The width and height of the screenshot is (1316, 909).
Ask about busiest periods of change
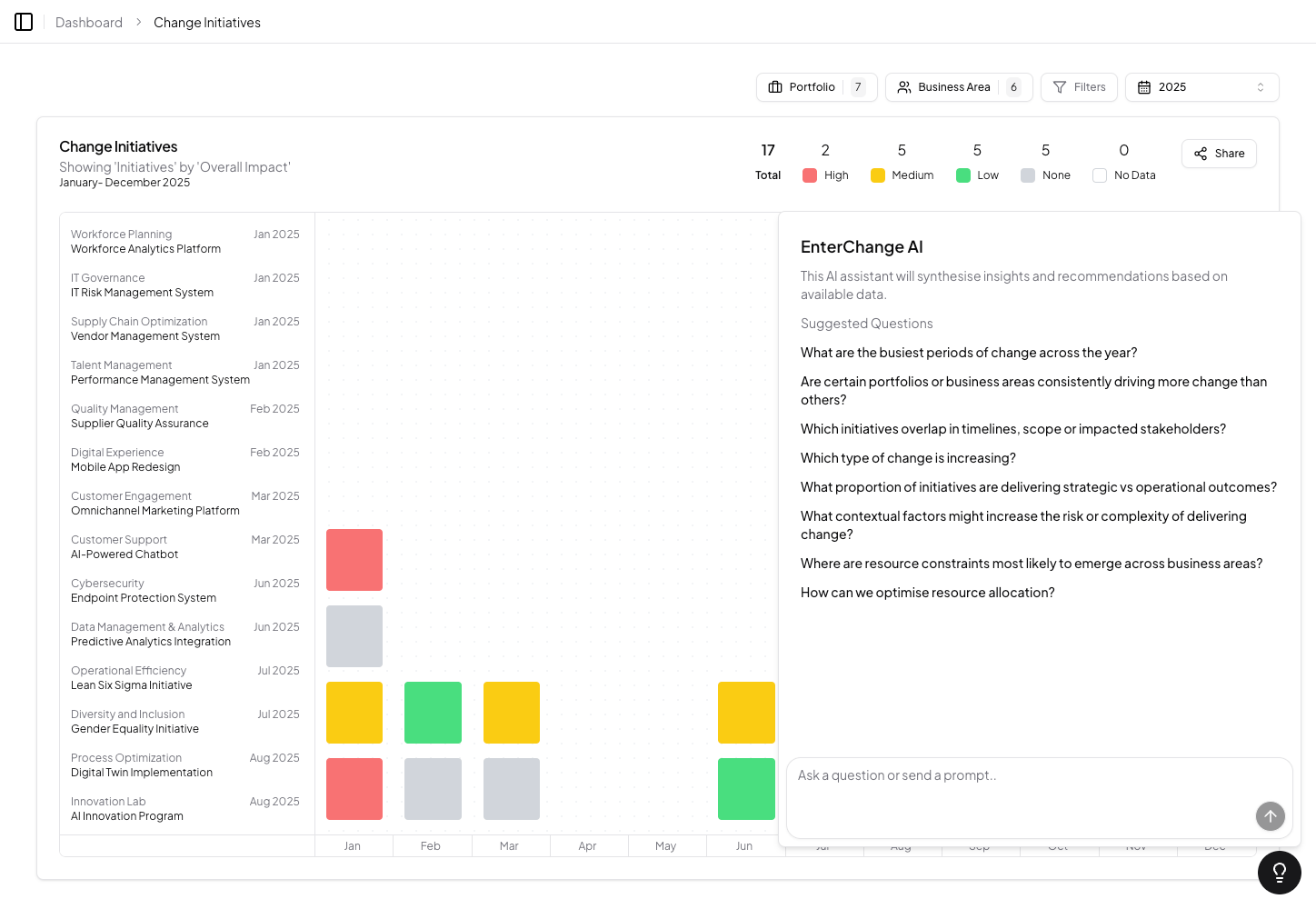(969, 353)
